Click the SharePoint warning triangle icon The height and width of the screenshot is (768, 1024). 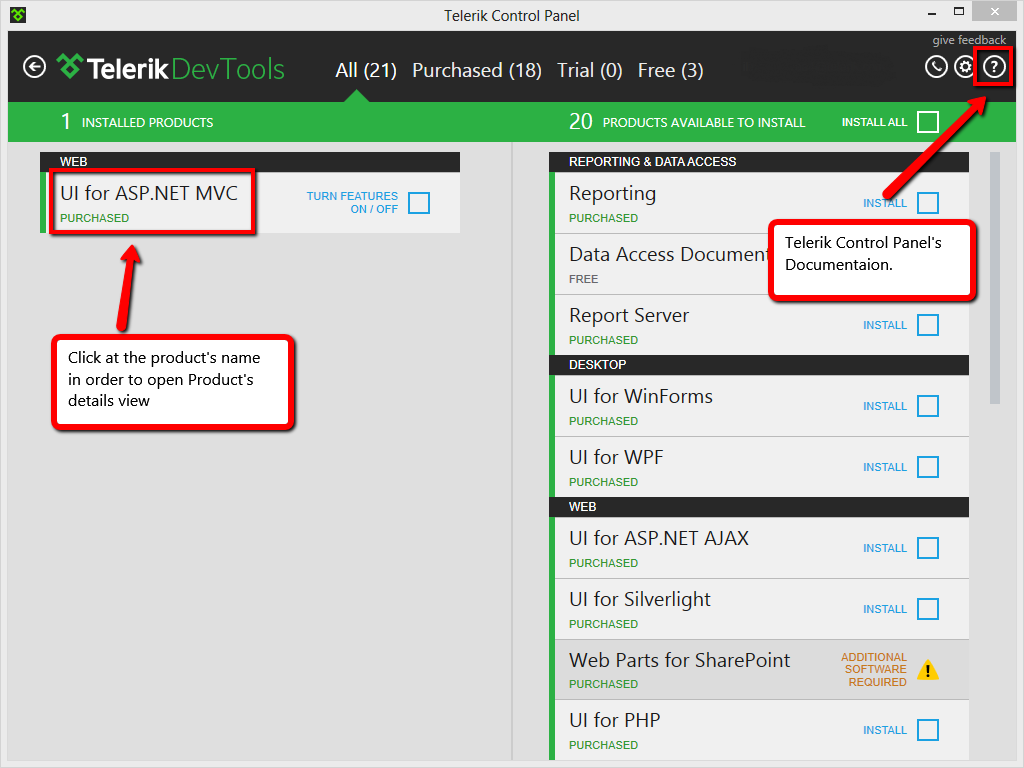928,670
